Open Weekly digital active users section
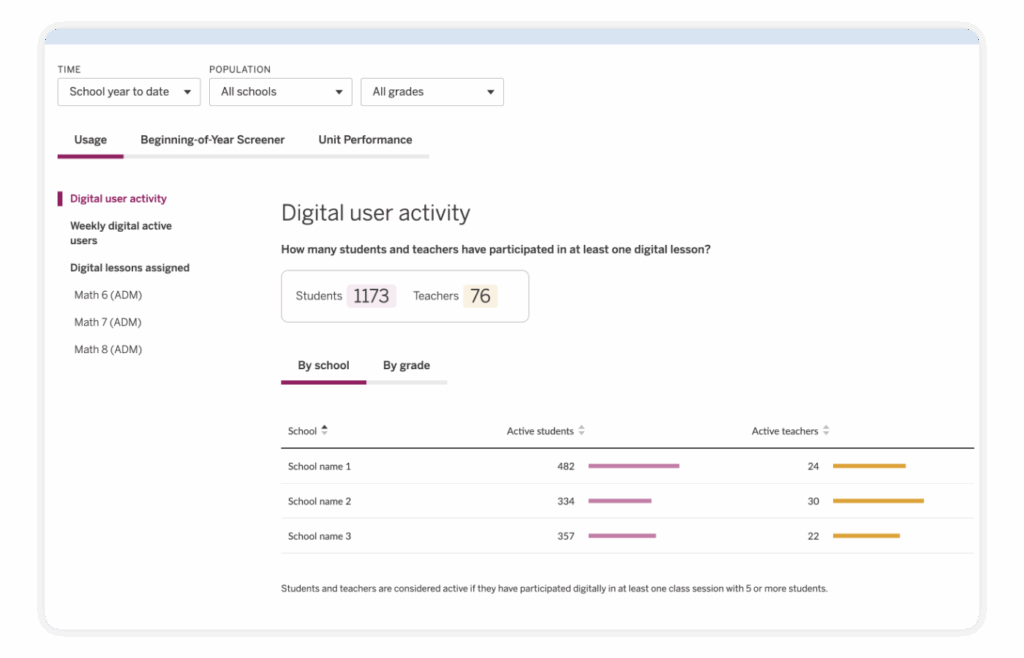1024x658 pixels. 120,233
